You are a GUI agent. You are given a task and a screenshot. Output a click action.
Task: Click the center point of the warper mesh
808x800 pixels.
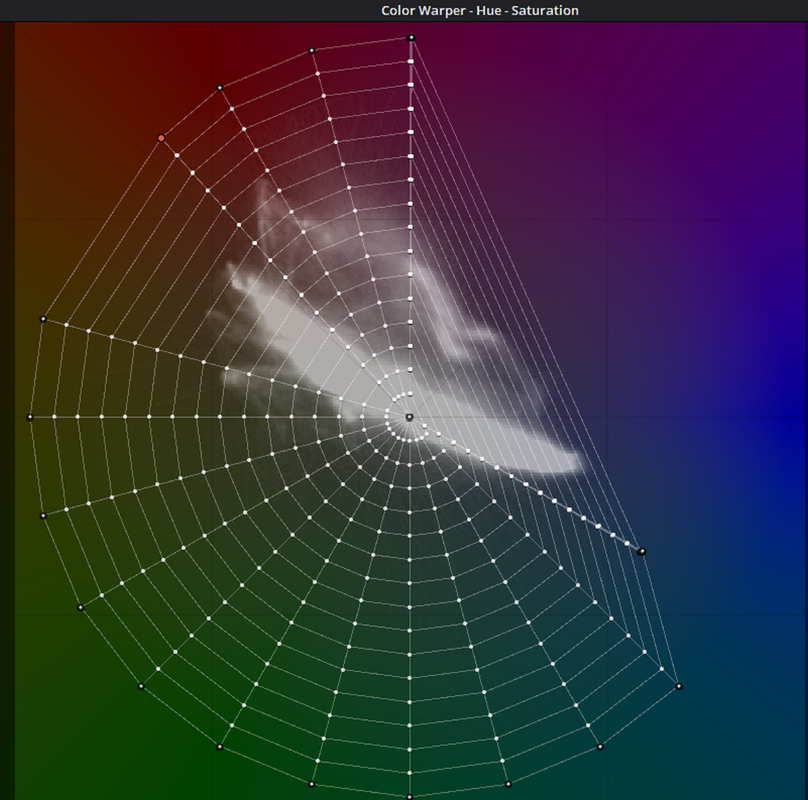pos(410,417)
